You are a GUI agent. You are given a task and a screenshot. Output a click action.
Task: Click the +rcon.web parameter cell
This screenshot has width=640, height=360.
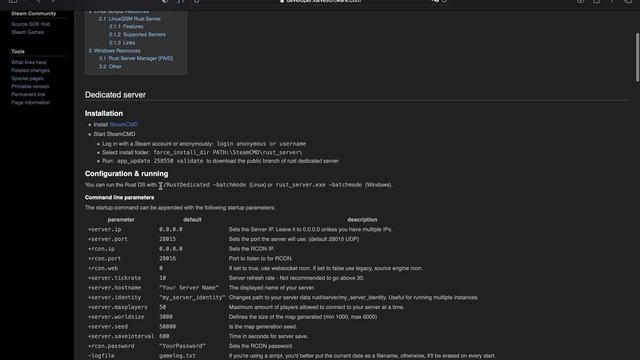pyautogui.click(x=103, y=269)
